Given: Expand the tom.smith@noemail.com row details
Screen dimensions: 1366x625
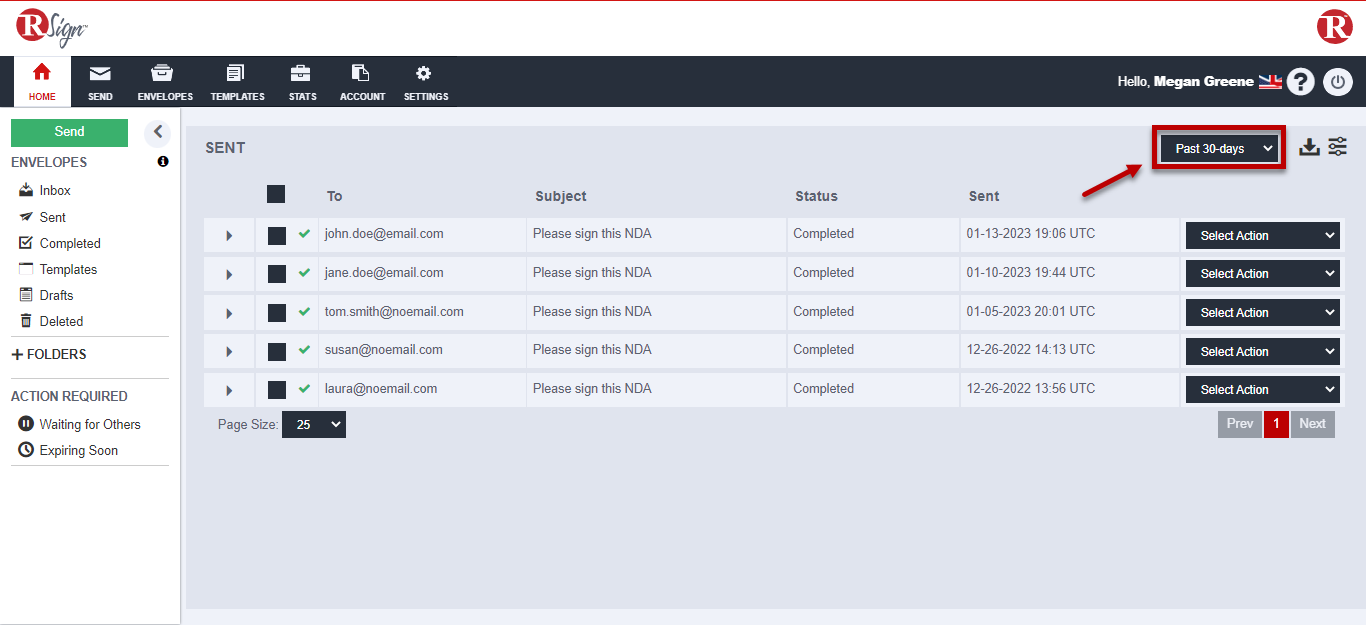Looking at the screenshot, I should (229, 313).
